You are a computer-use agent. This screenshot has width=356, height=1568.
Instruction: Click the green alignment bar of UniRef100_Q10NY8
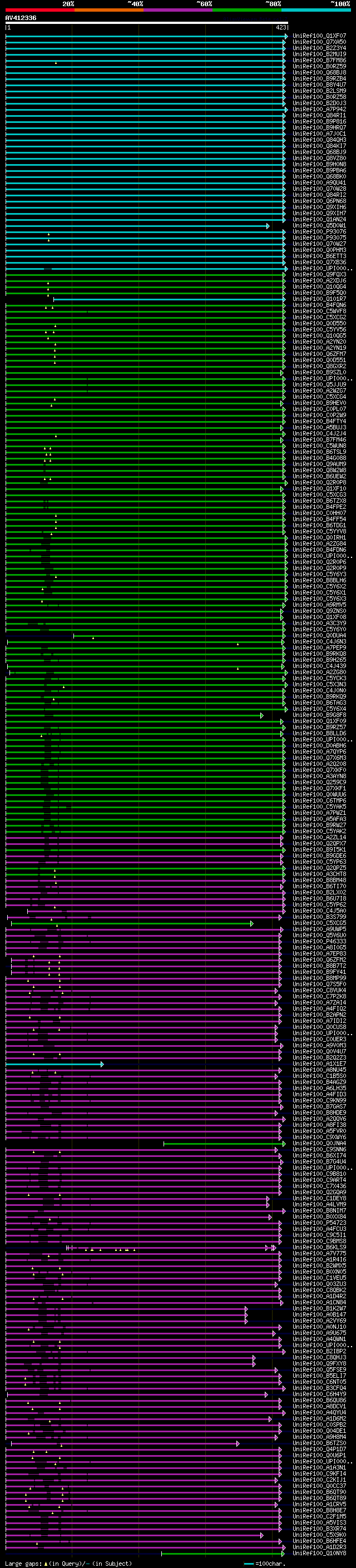(224, 1554)
